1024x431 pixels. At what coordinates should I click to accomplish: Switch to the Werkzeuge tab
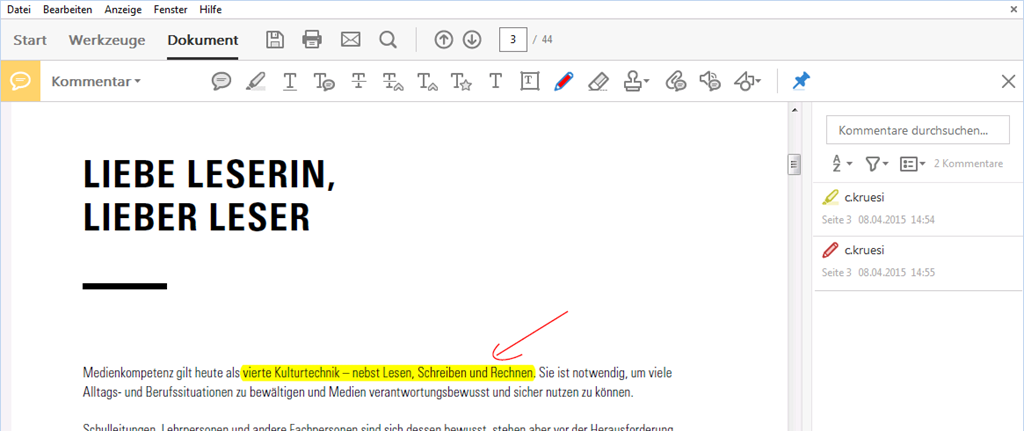pyautogui.click(x=107, y=40)
